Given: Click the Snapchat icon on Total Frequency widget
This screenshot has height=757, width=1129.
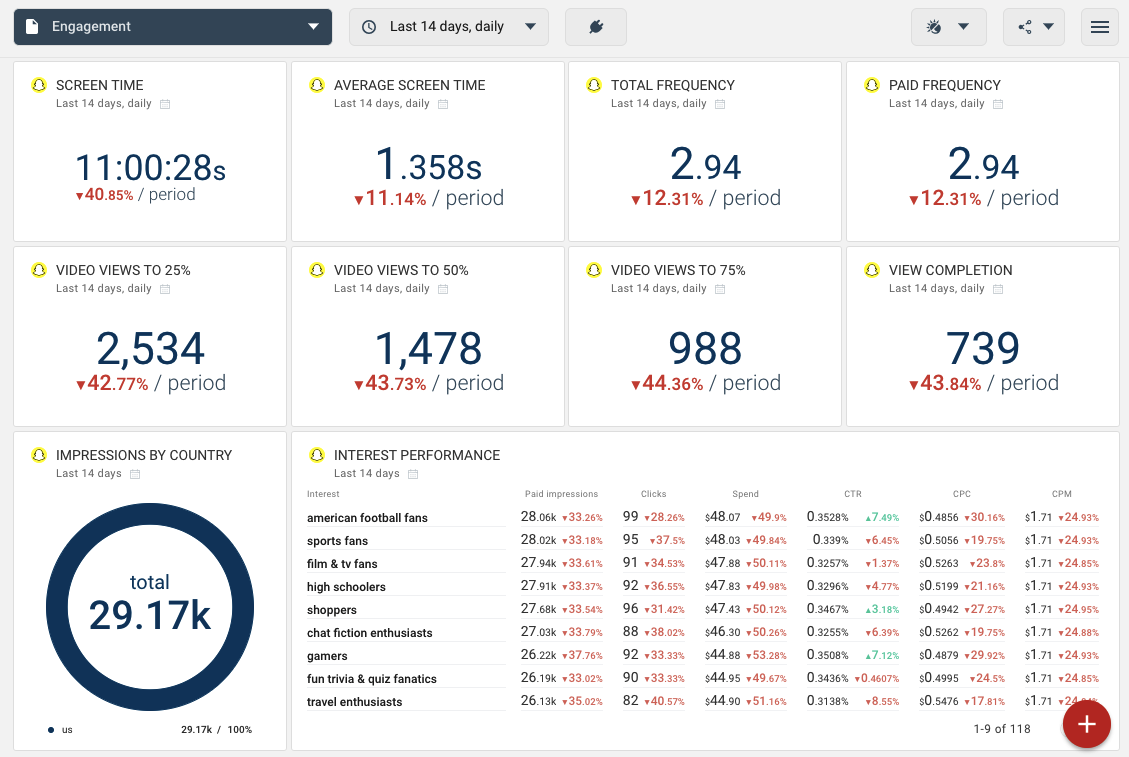Looking at the screenshot, I should point(594,85).
